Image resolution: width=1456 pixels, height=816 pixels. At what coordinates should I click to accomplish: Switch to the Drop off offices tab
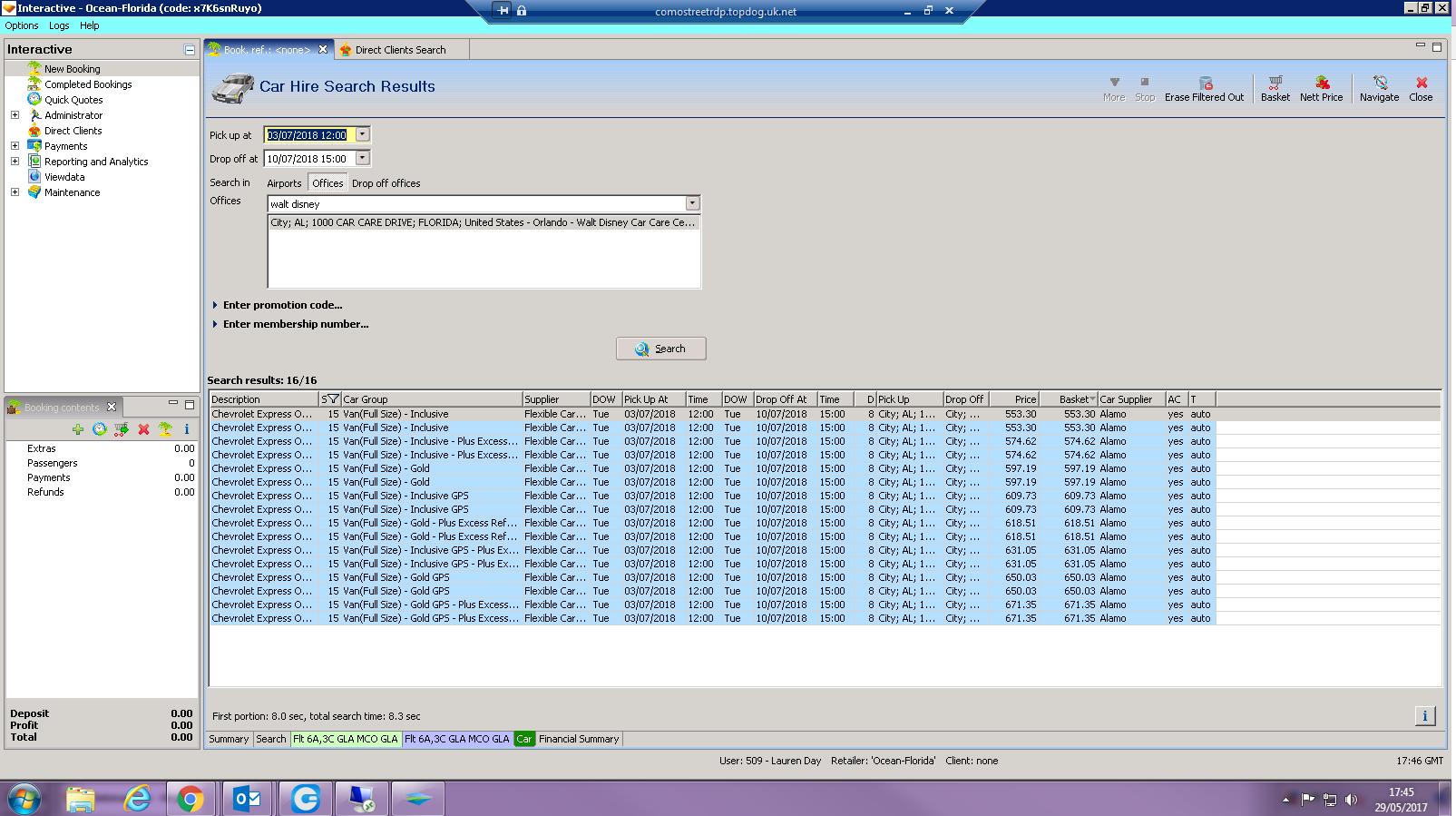386,183
